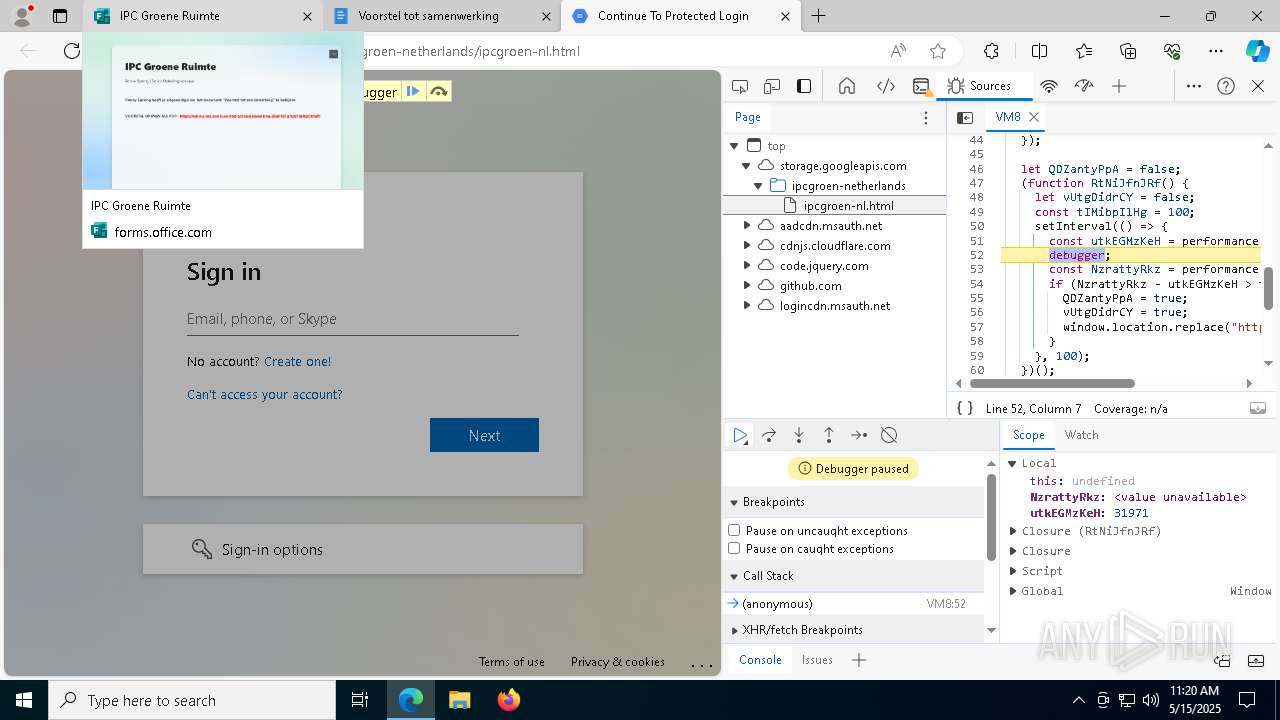Open the Console tab in Quick View

[760, 660]
